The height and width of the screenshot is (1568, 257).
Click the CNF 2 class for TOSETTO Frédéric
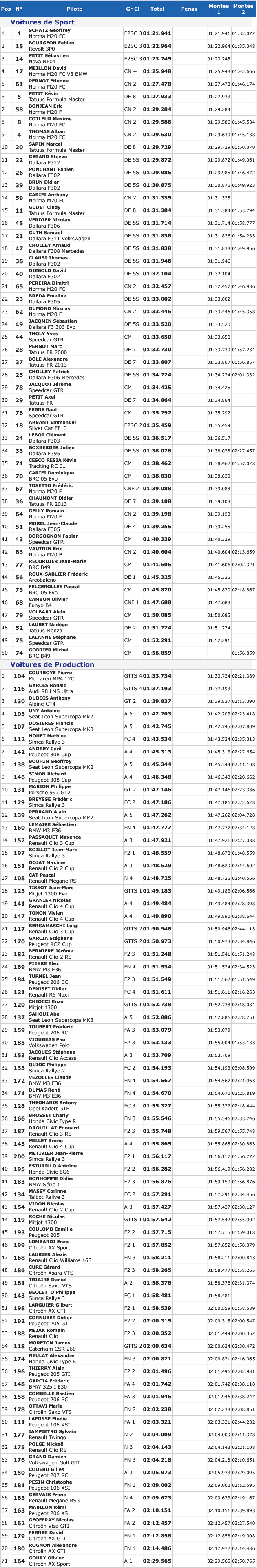coord(131,488)
